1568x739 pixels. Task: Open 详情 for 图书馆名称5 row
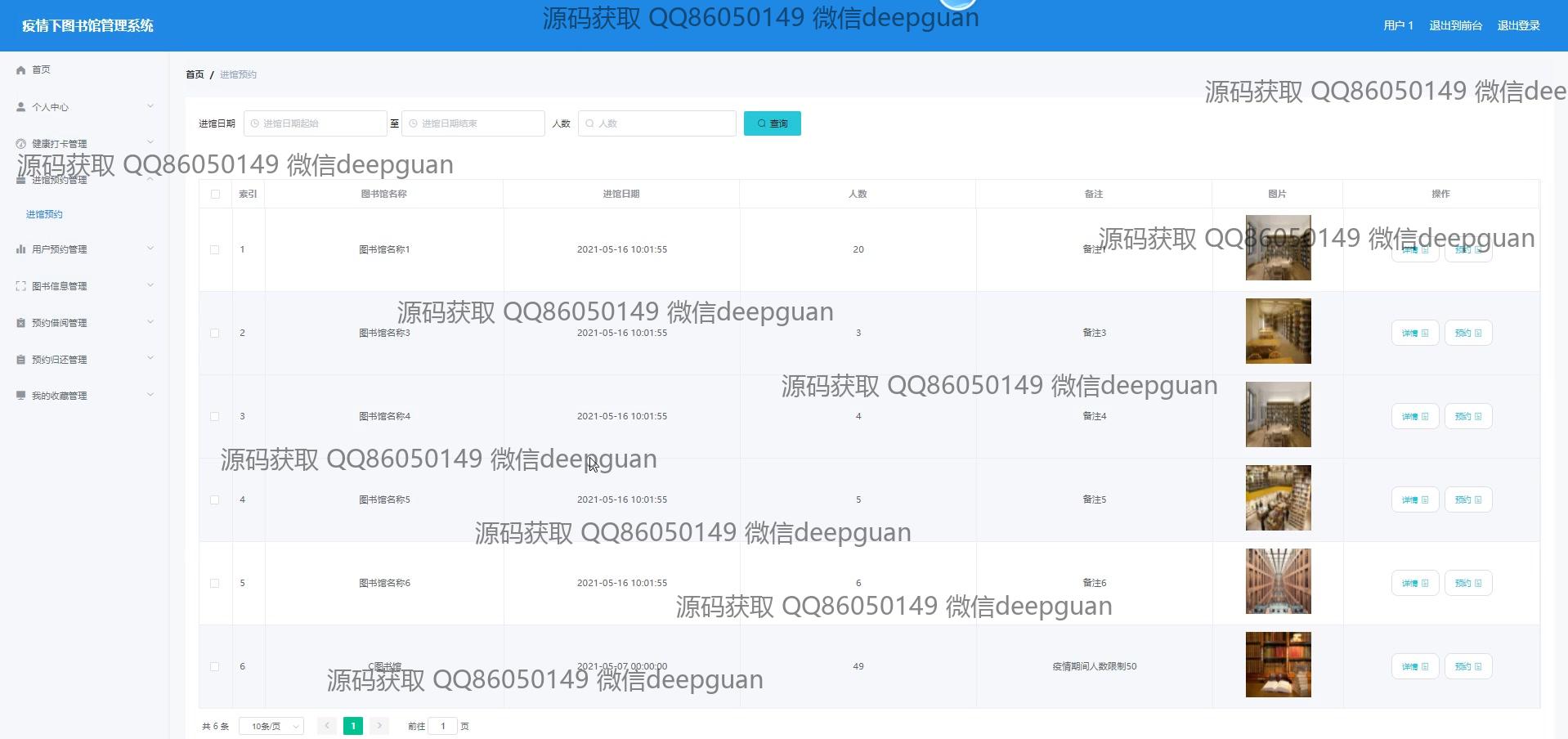point(1415,499)
